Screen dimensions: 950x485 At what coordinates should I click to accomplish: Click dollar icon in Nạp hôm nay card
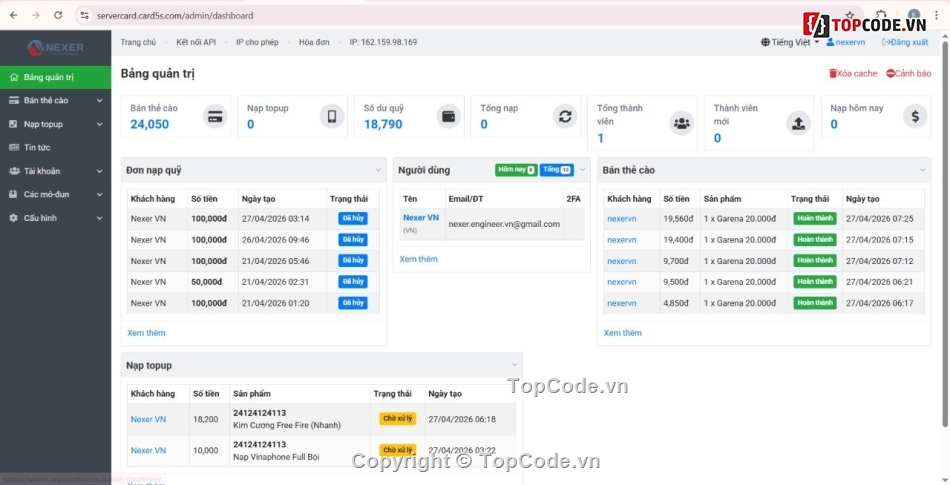pos(915,116)
